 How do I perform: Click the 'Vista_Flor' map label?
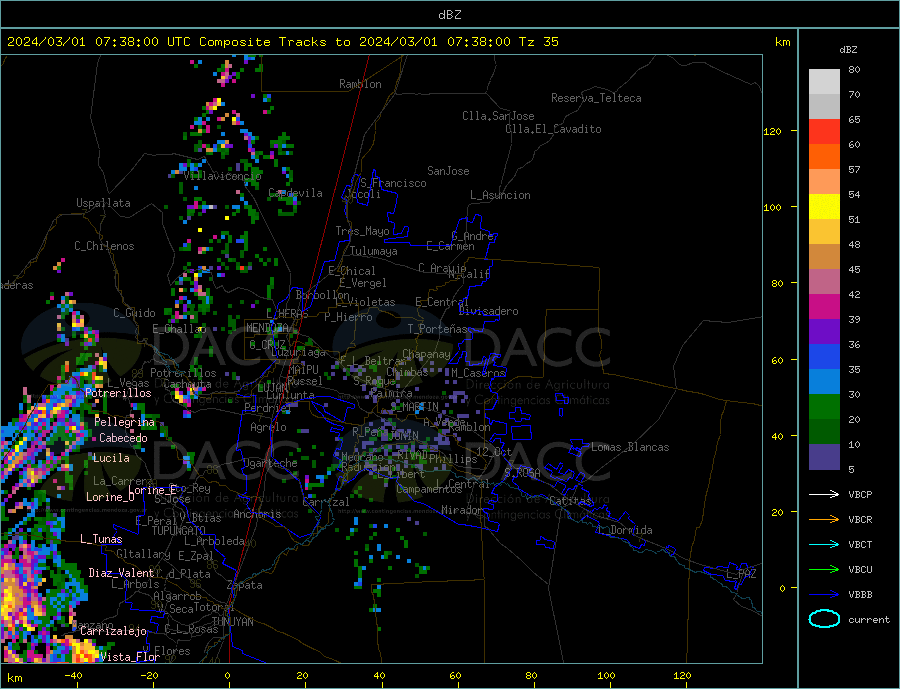point(130,657)
